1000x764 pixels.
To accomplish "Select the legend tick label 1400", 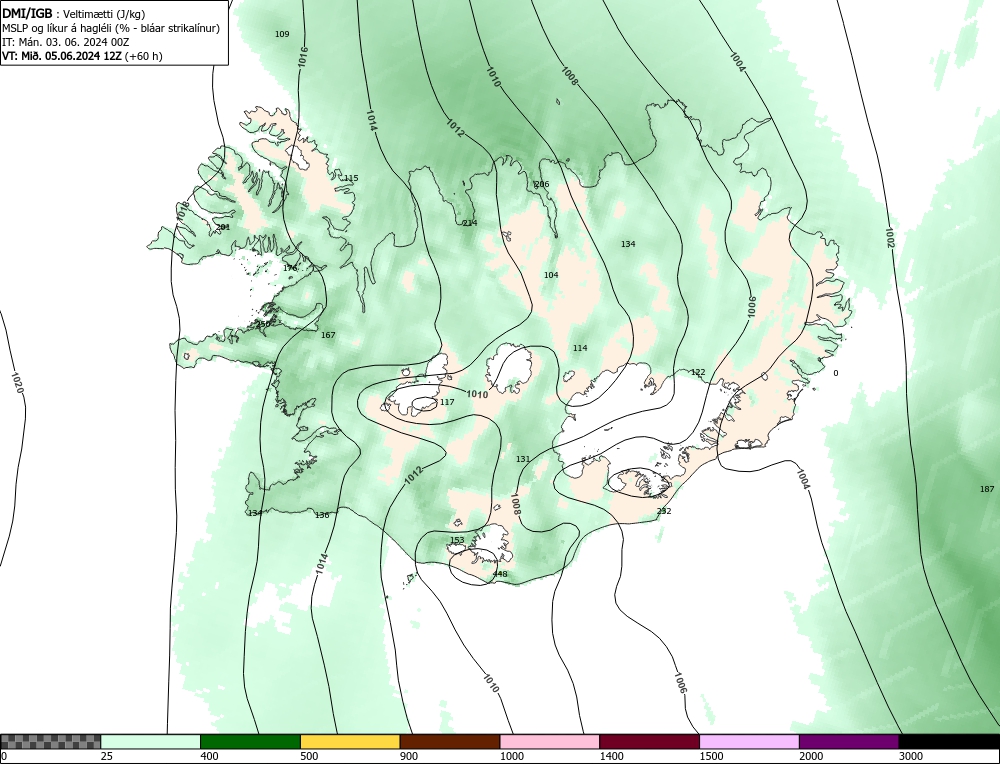I will coord(612,756).
